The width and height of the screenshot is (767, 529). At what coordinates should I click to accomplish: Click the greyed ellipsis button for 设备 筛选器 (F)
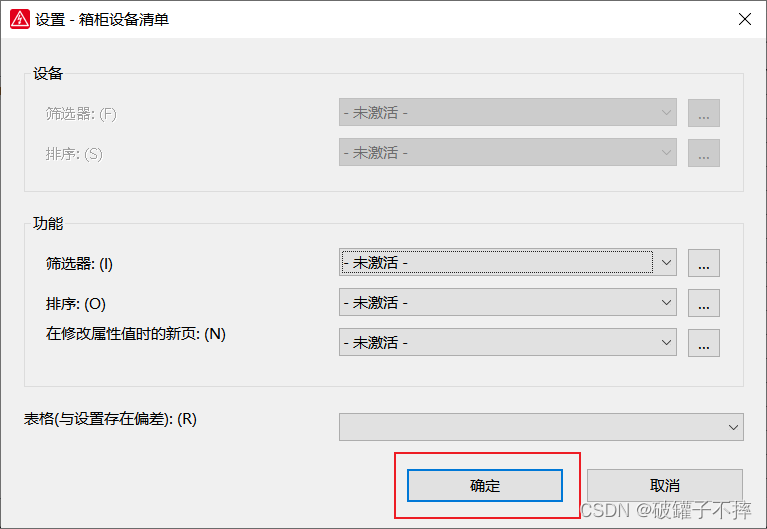(x=704, y=113)
